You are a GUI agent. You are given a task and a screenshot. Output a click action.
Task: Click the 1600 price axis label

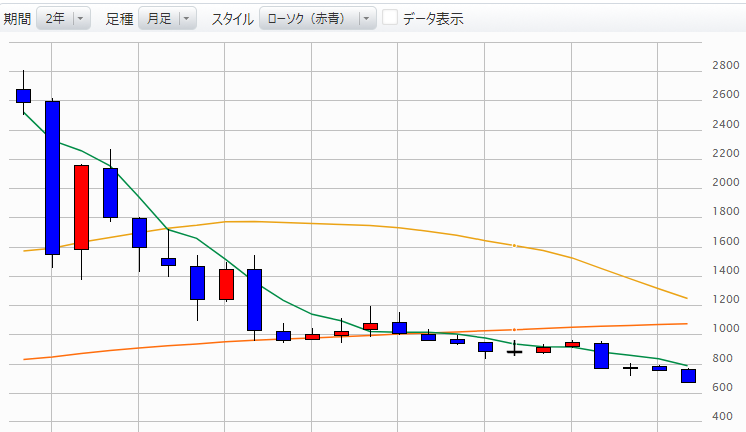point(726,241)
